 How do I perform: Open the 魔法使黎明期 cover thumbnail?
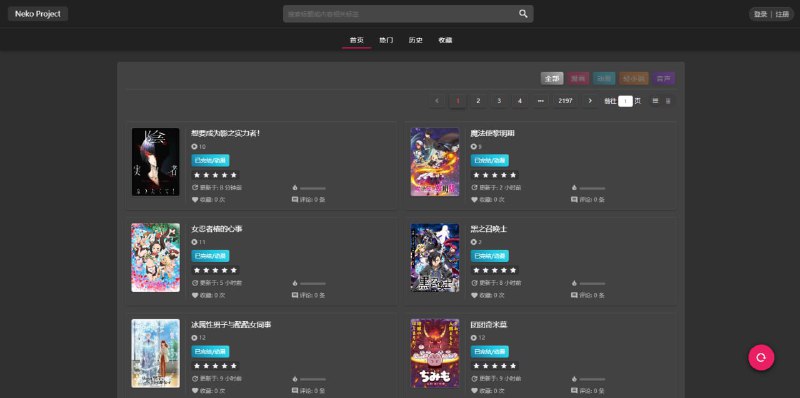[435, 162]
